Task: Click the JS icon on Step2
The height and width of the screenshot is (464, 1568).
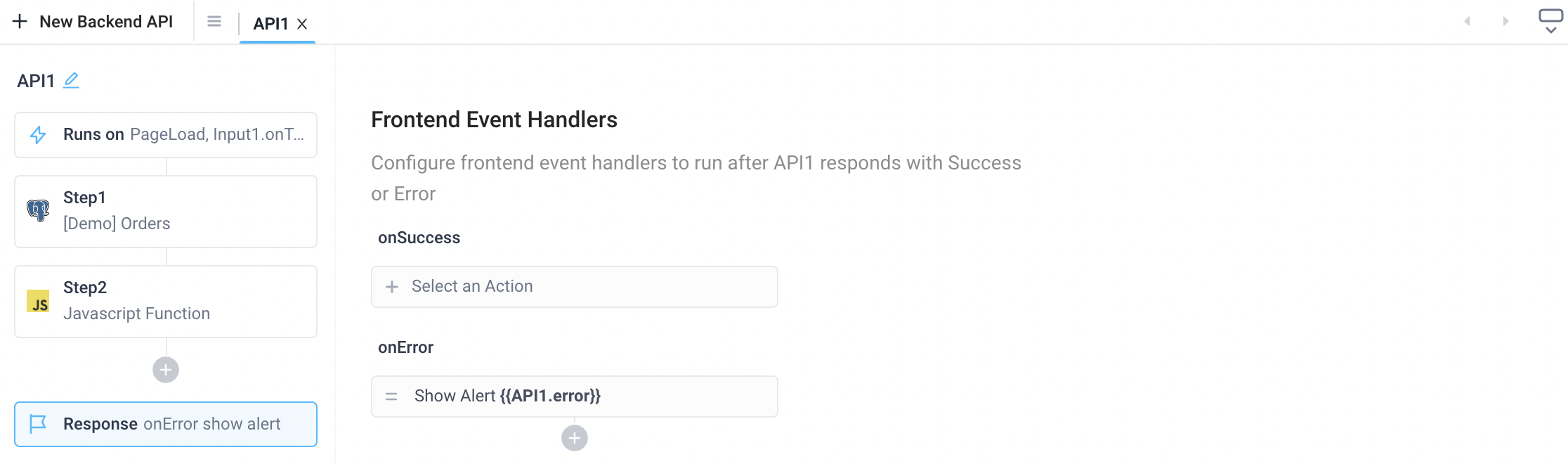Action: coord(39,301)
